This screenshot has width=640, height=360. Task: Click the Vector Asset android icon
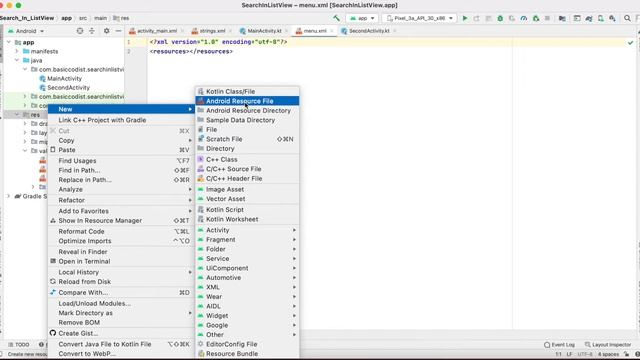pos(200,199)
